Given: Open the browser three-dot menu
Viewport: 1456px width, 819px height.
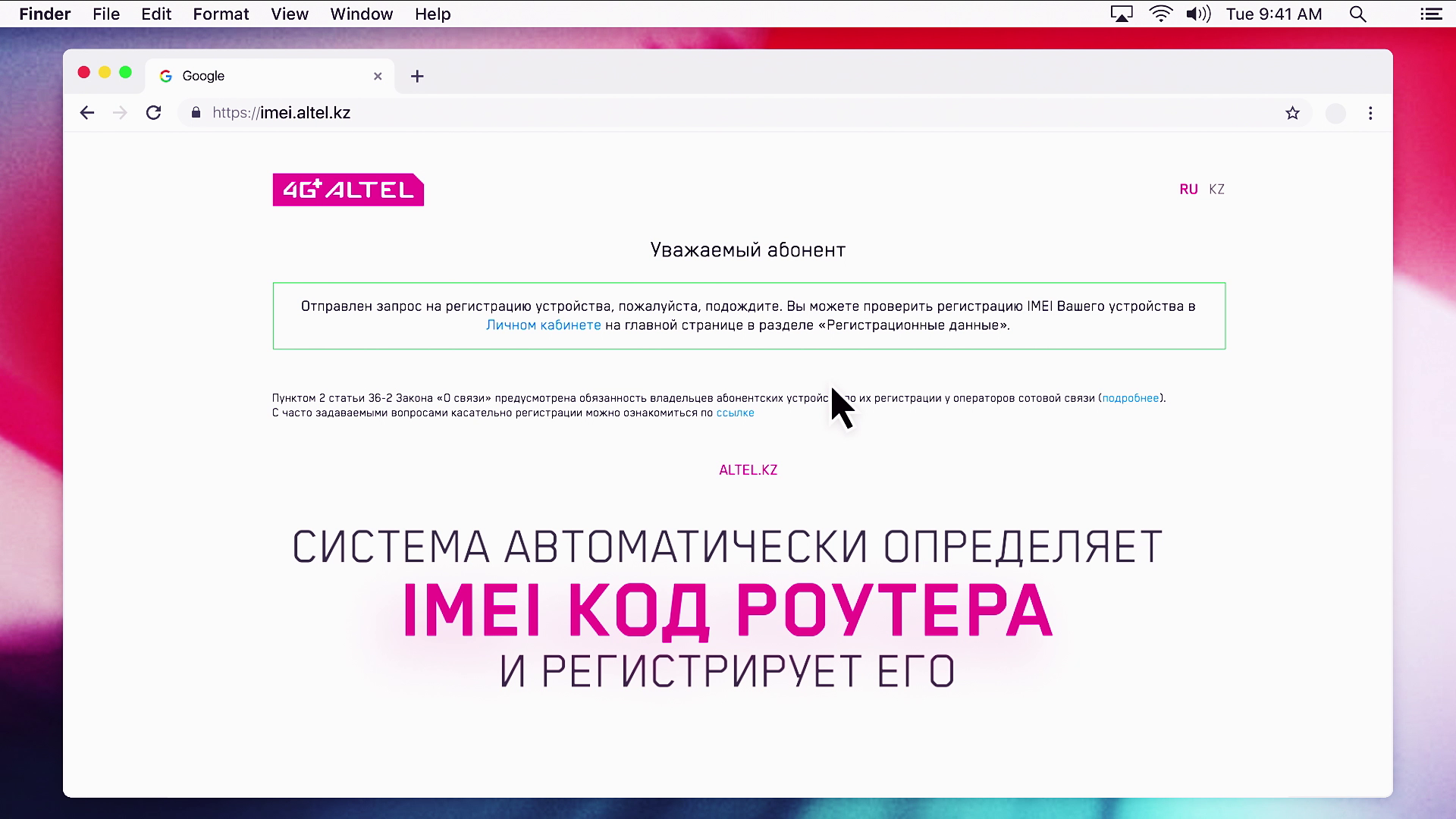Looking at the screenshot, I should [1370, 113].
